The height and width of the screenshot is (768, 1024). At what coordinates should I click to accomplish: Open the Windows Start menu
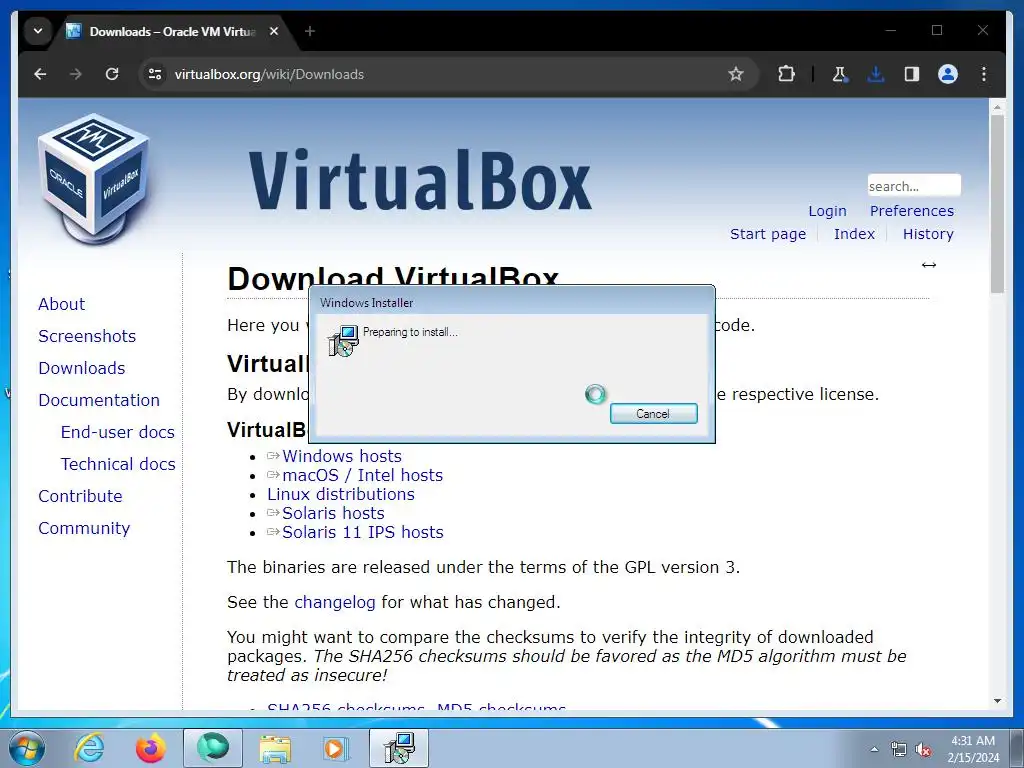point(27,748)
